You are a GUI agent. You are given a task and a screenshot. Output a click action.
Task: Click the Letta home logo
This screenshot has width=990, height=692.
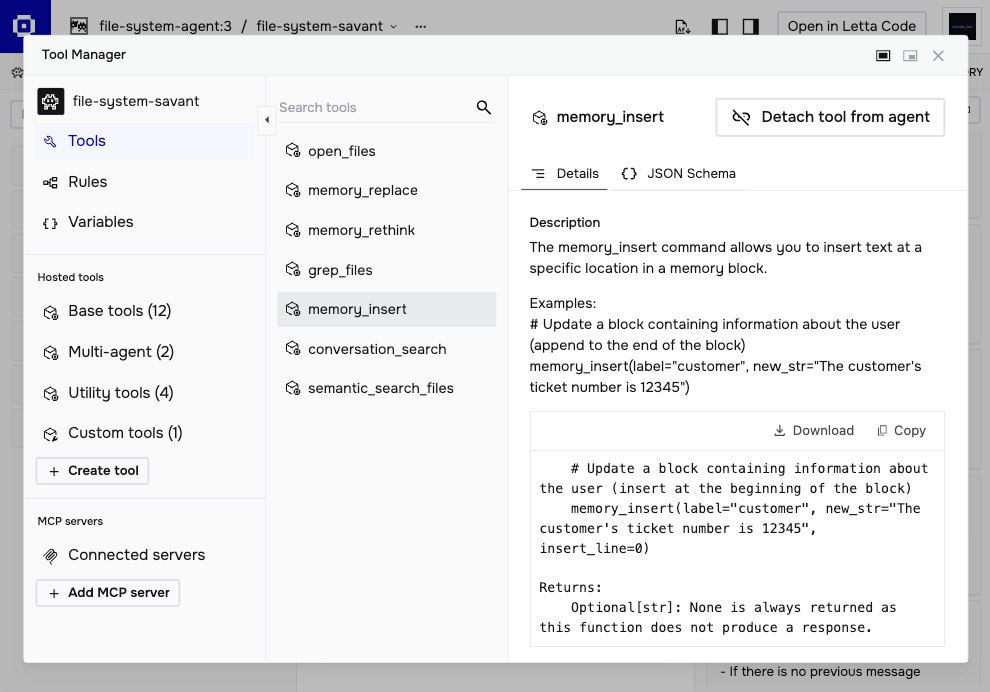click(x=24, y=25)
